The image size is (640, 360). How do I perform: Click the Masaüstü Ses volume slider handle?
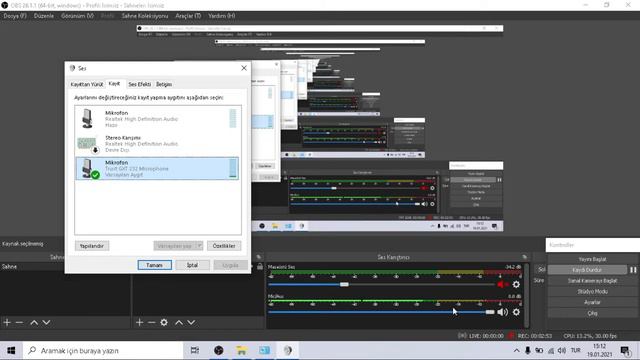[x=344, y=284]
